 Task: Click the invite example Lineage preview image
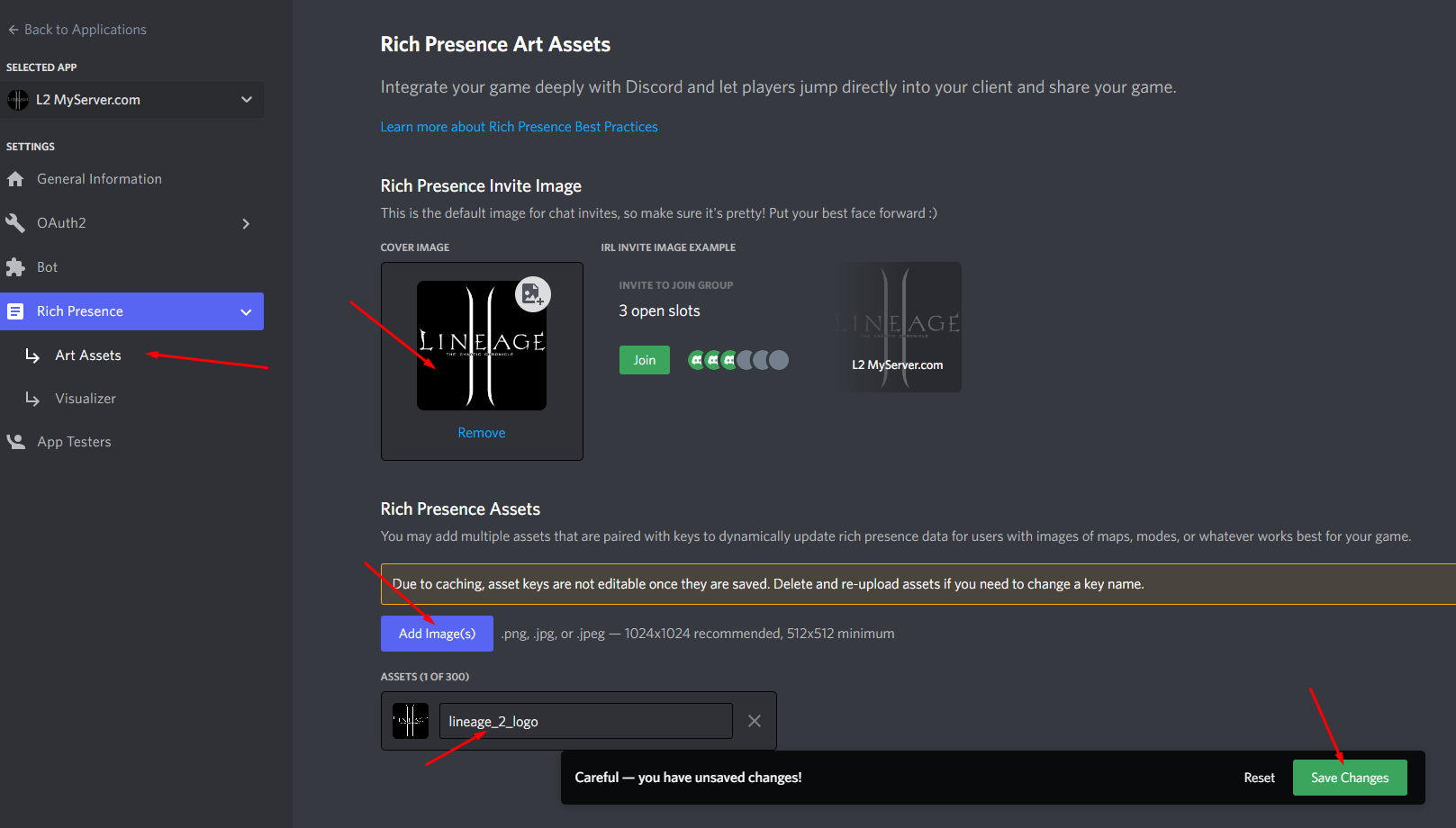point(899,327)
